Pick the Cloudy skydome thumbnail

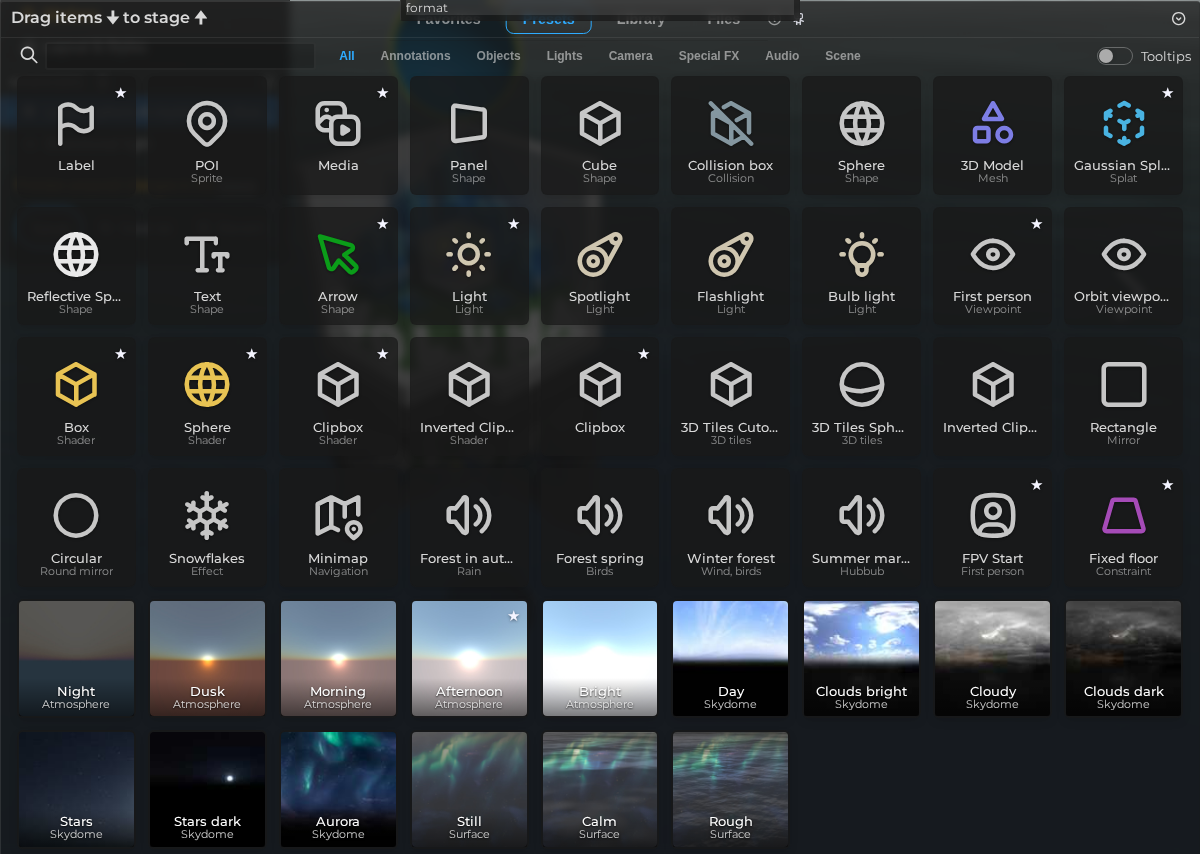[993, 658]
